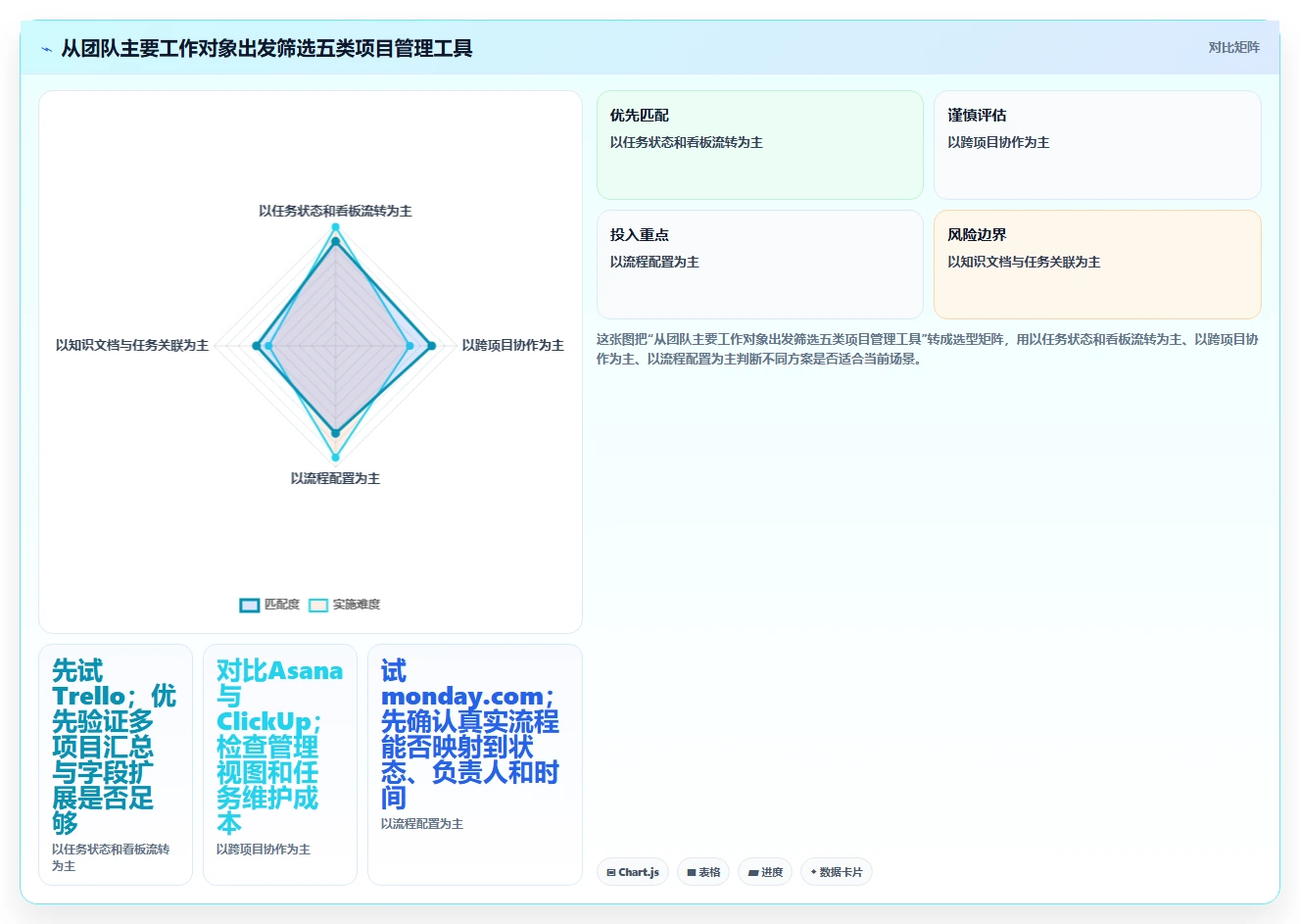Click 以流程配置为主 caption under monday.com card
This screenshot has width=1300, height=924.
[422, 824]
